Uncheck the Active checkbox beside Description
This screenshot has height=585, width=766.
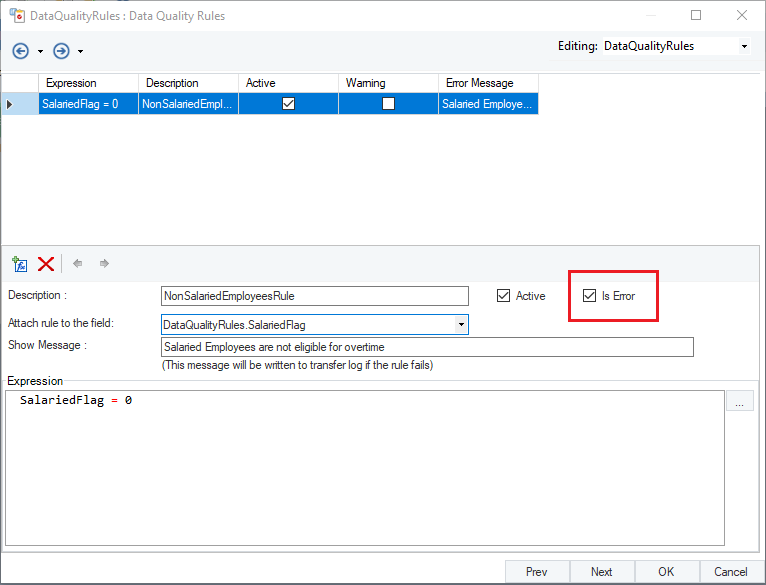503,296
